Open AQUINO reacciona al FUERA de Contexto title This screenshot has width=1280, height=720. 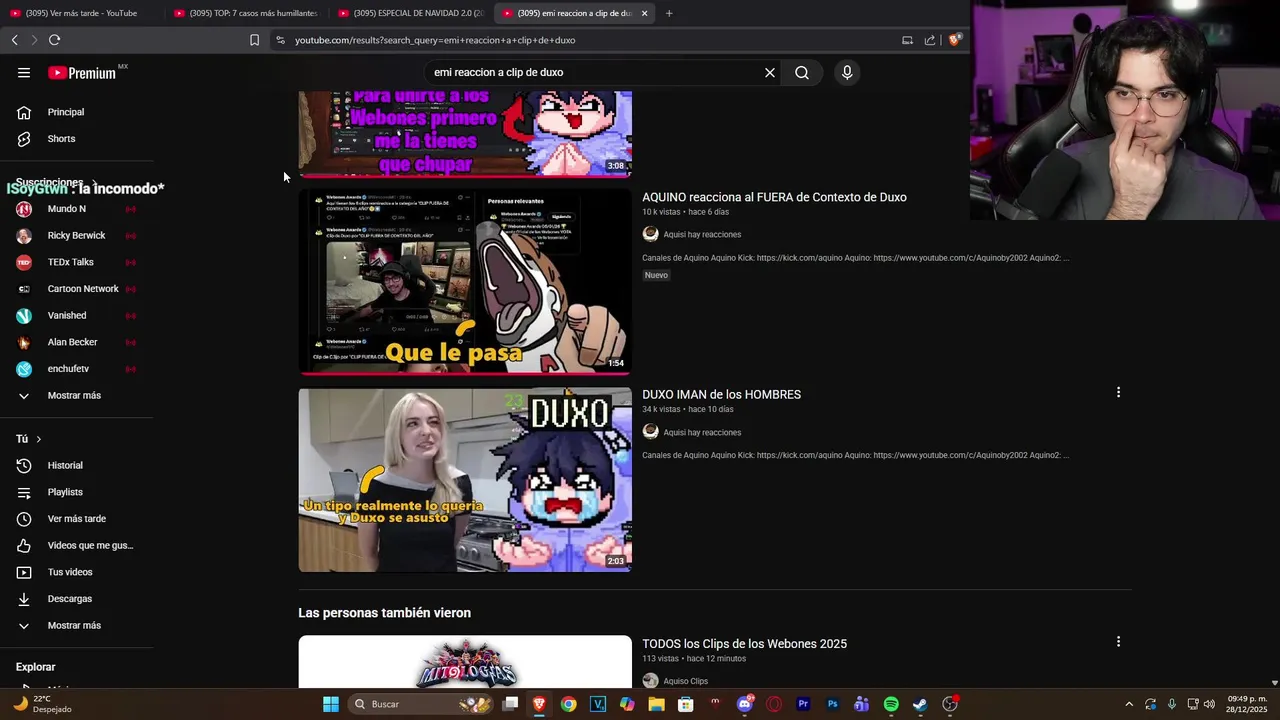pyautogui.click(x=774, y=197)
